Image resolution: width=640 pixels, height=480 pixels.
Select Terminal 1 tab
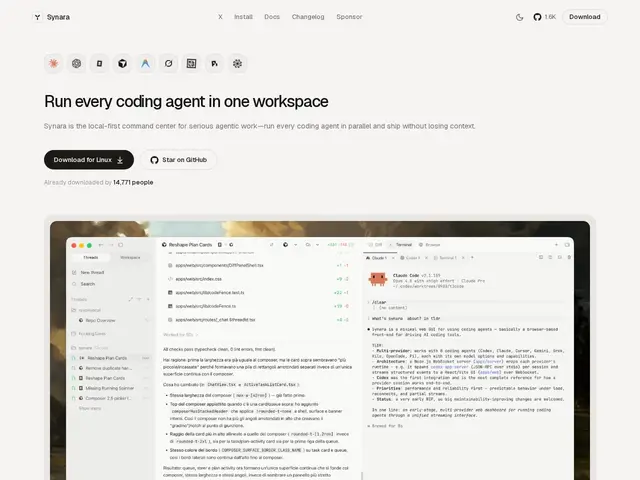click(445, 258)
